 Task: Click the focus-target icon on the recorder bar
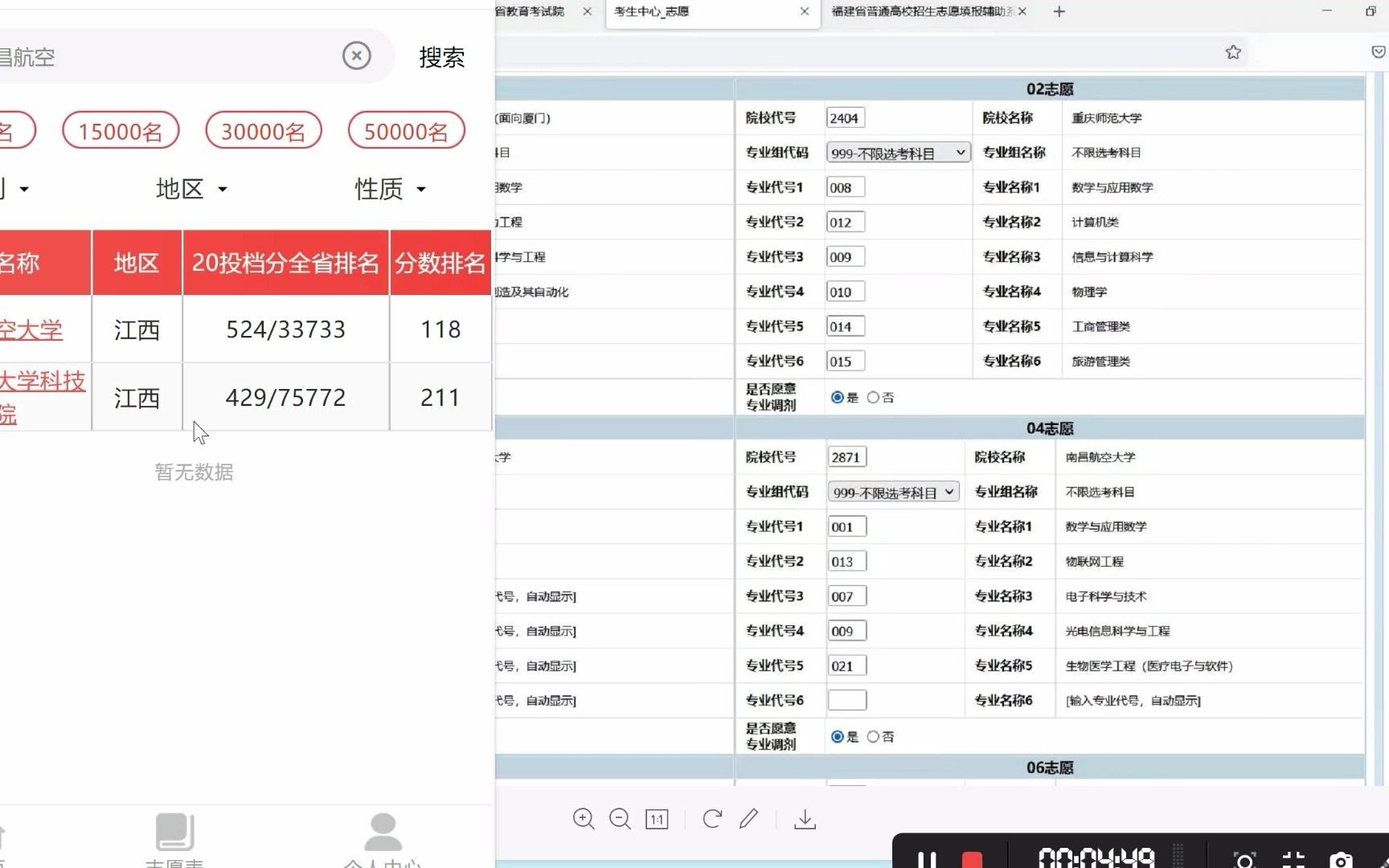(x=1244, y=860)
